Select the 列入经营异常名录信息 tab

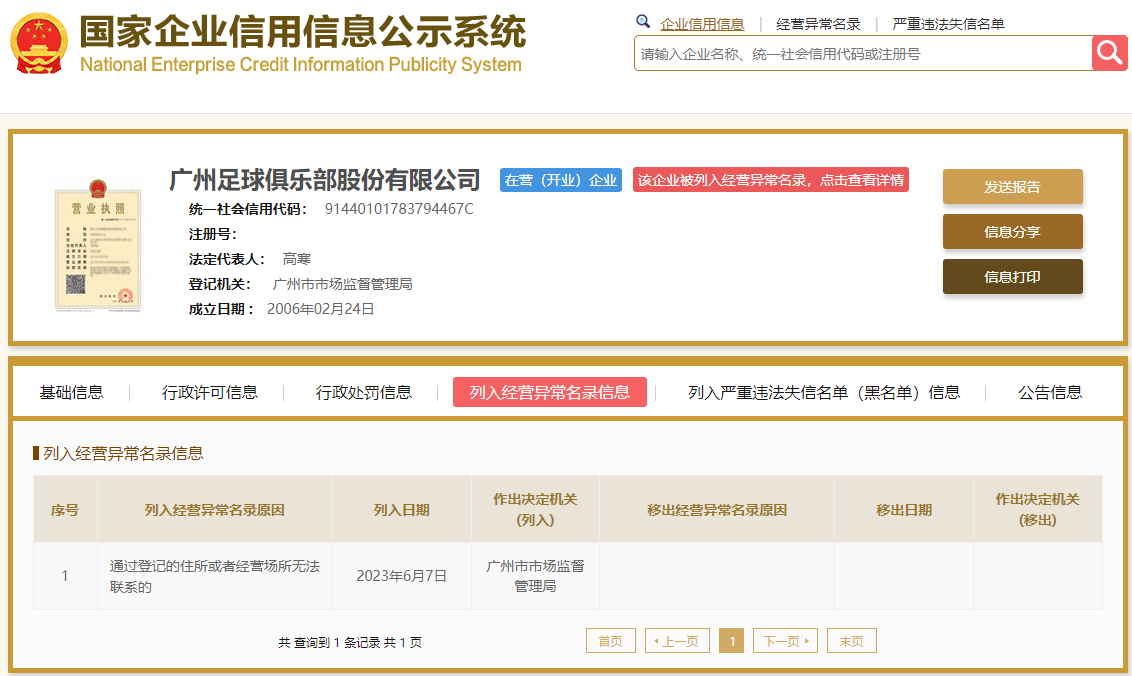point(549,392)
